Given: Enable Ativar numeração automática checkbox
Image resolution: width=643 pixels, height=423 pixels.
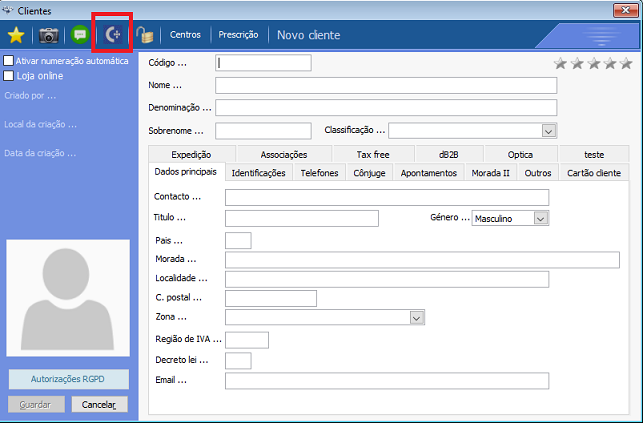Looking at the screenshot, I should 9,61.
